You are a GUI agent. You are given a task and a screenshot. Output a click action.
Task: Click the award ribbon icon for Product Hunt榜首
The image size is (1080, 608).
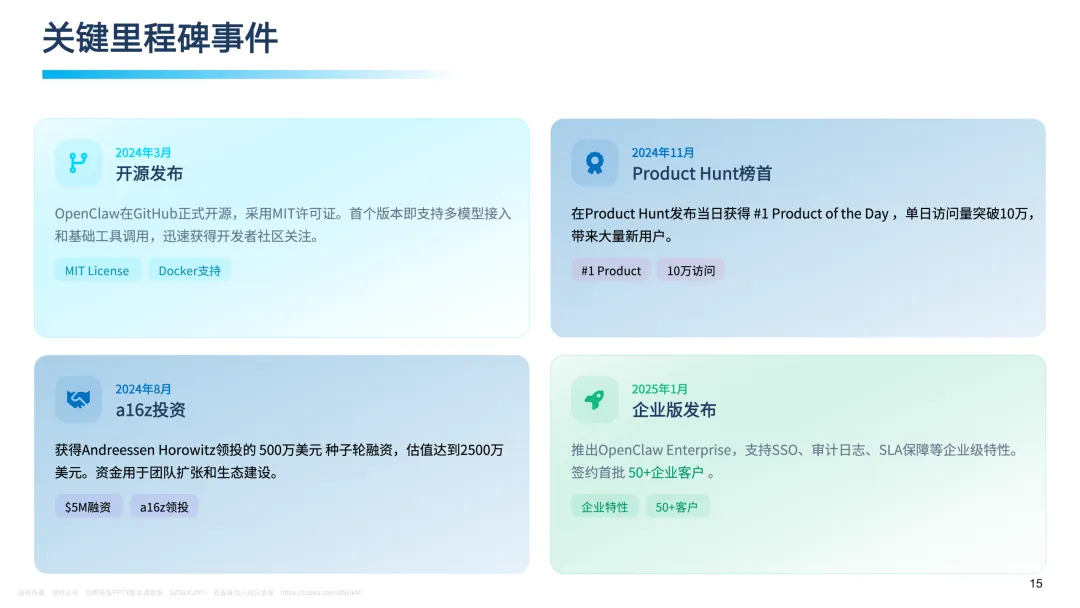coord(594,163)
